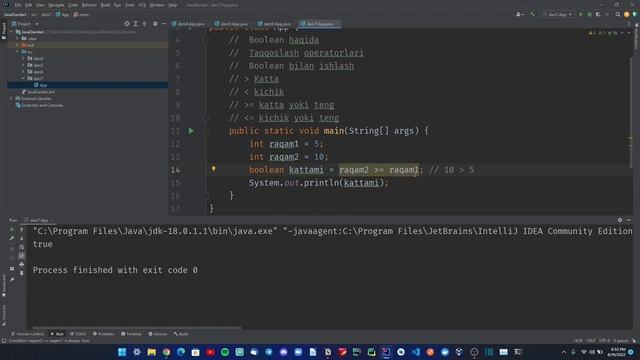Click the Print icon in Run console toolbar
Image resolution: width=640 pixels, height=360 pixels.
coord(22,264)
